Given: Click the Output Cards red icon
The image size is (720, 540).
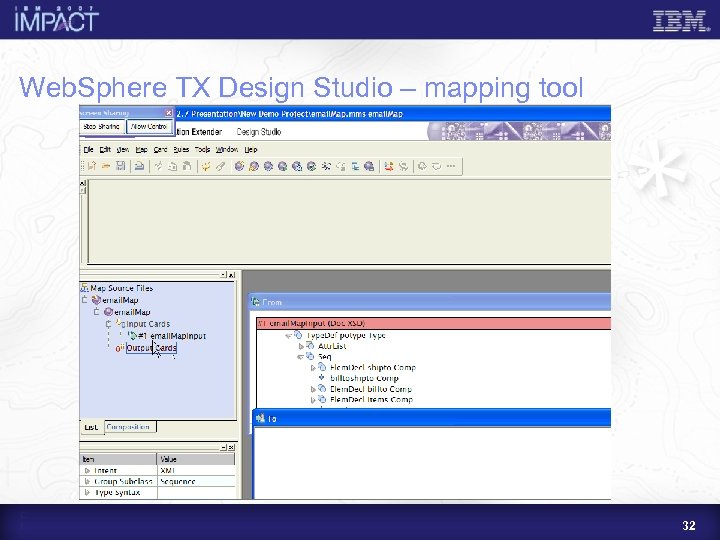Looking at the screenshot, I should tap(119, 348).
